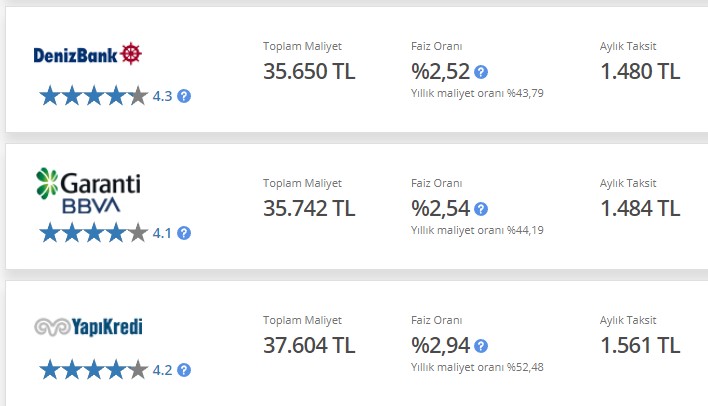Image resolution: width=708 pixels, height=406 pixels.
Task: Select the 35.742 TL total cost
Action: point(309,208)
